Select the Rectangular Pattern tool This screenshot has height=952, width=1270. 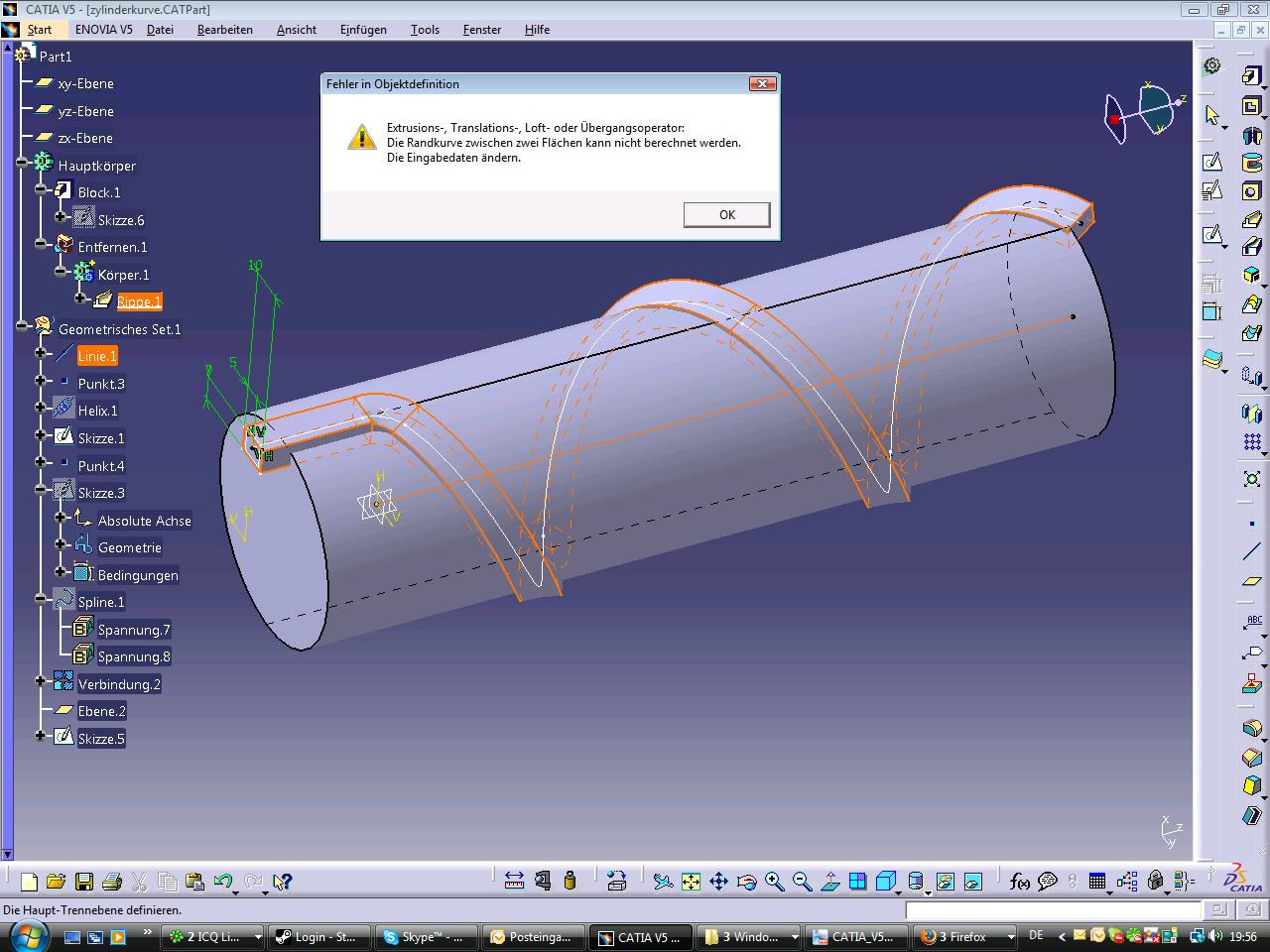click(1251, 441)
